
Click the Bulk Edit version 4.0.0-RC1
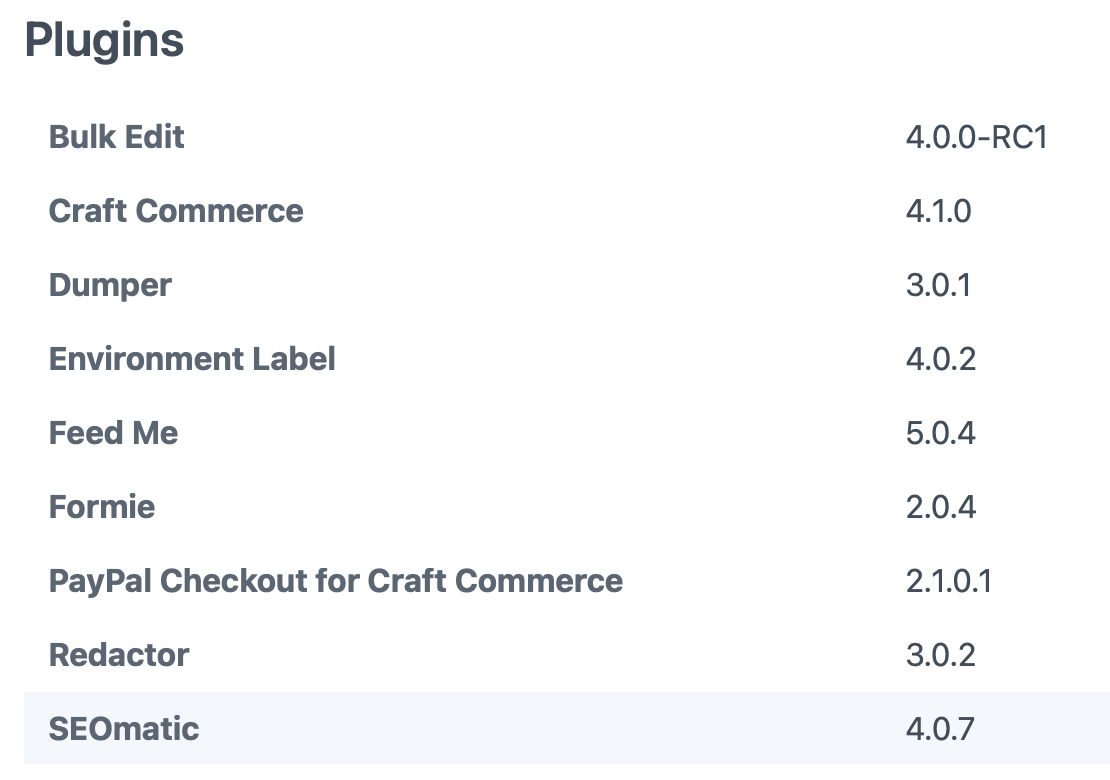[x=976, y=137]
